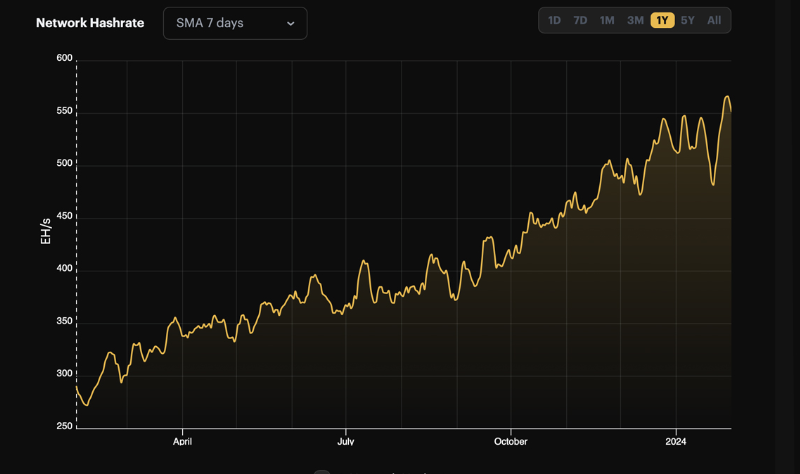This screenshot has height=474, width=800.
Task: Click the highlighted 1Y range button
Action: coord(662,20)
